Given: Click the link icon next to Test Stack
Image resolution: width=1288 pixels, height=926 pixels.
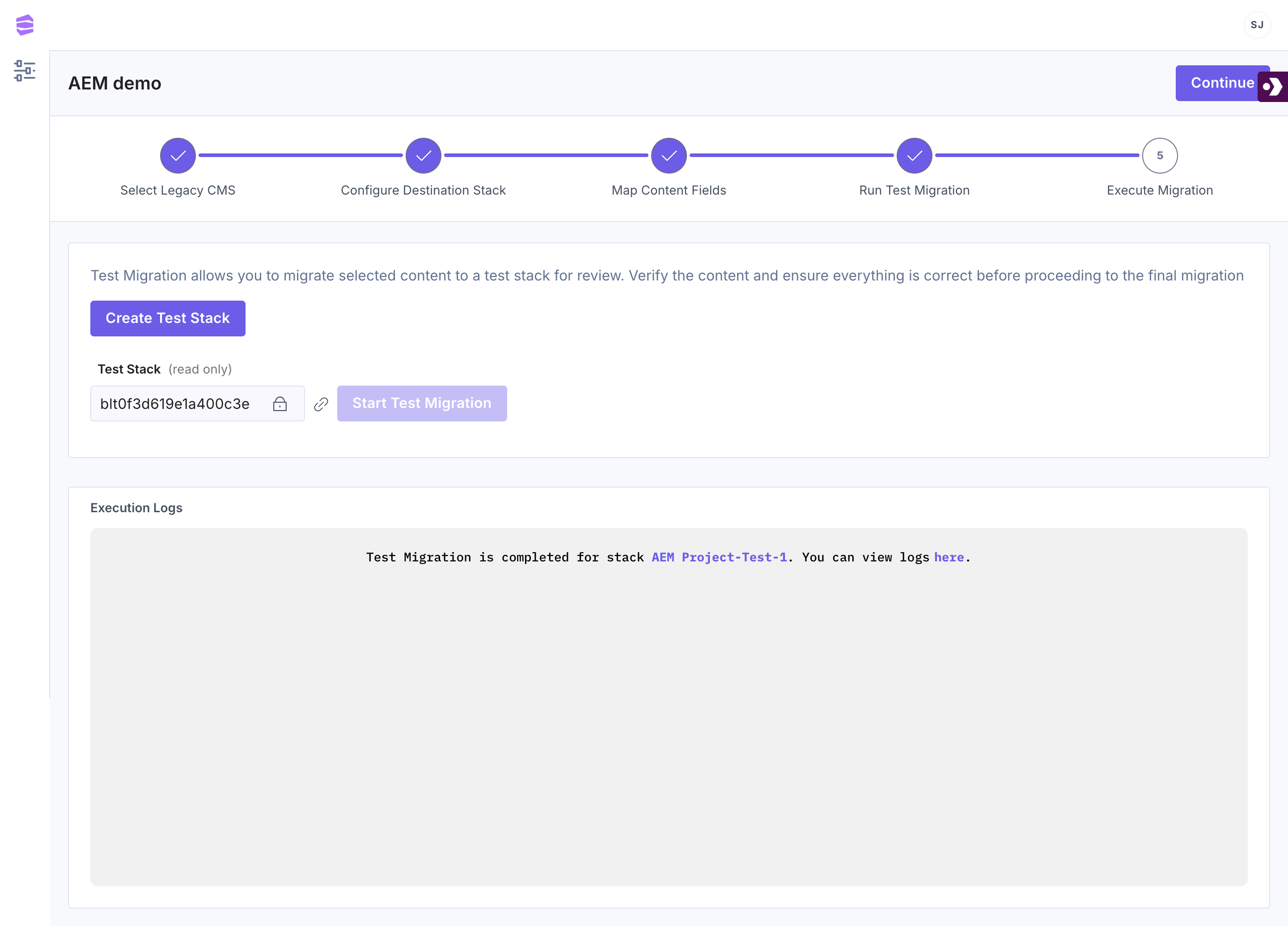Looking at the screenshot, I should click(321, 404).
